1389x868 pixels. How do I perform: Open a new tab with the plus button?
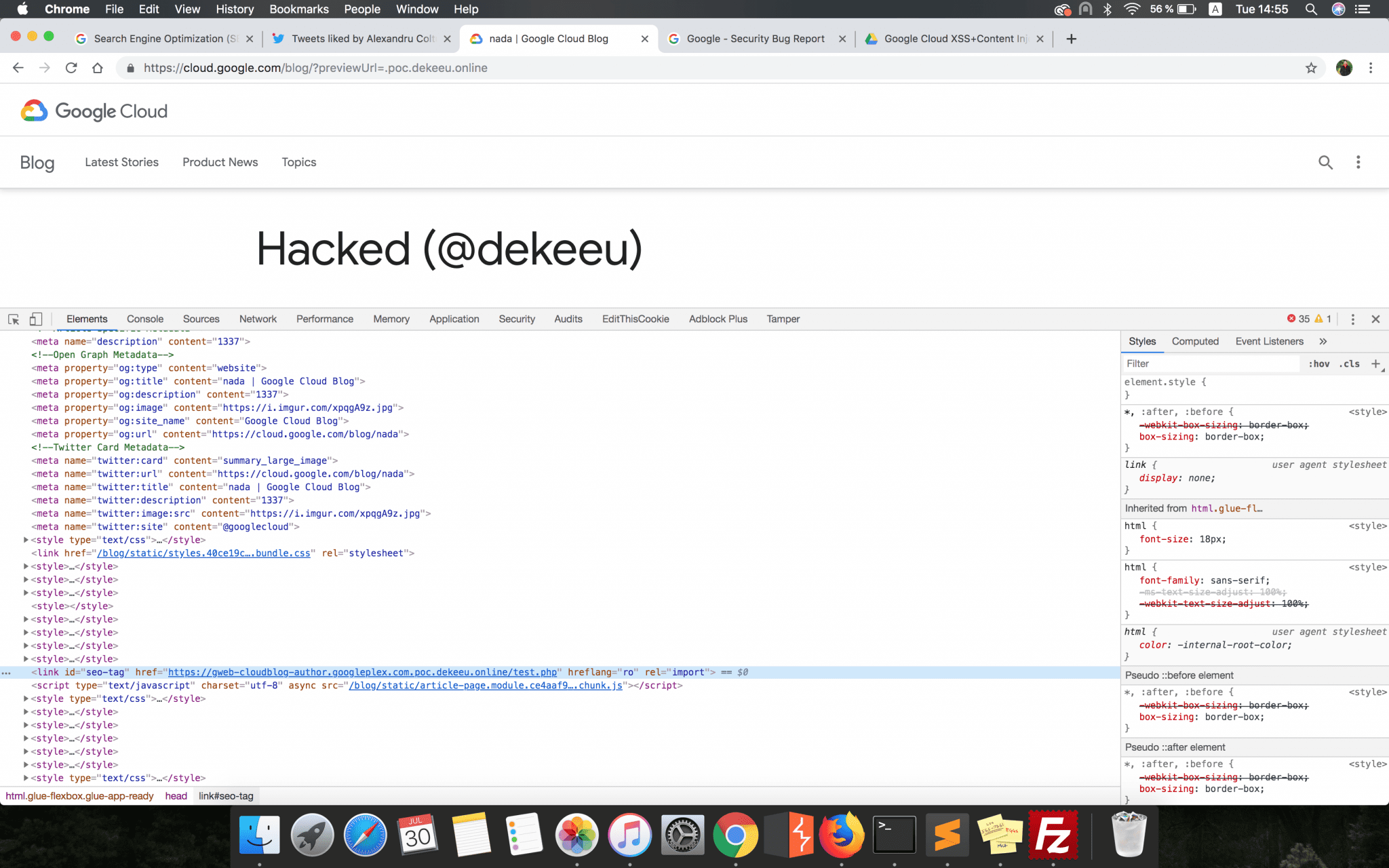[x=1072, y=39]
